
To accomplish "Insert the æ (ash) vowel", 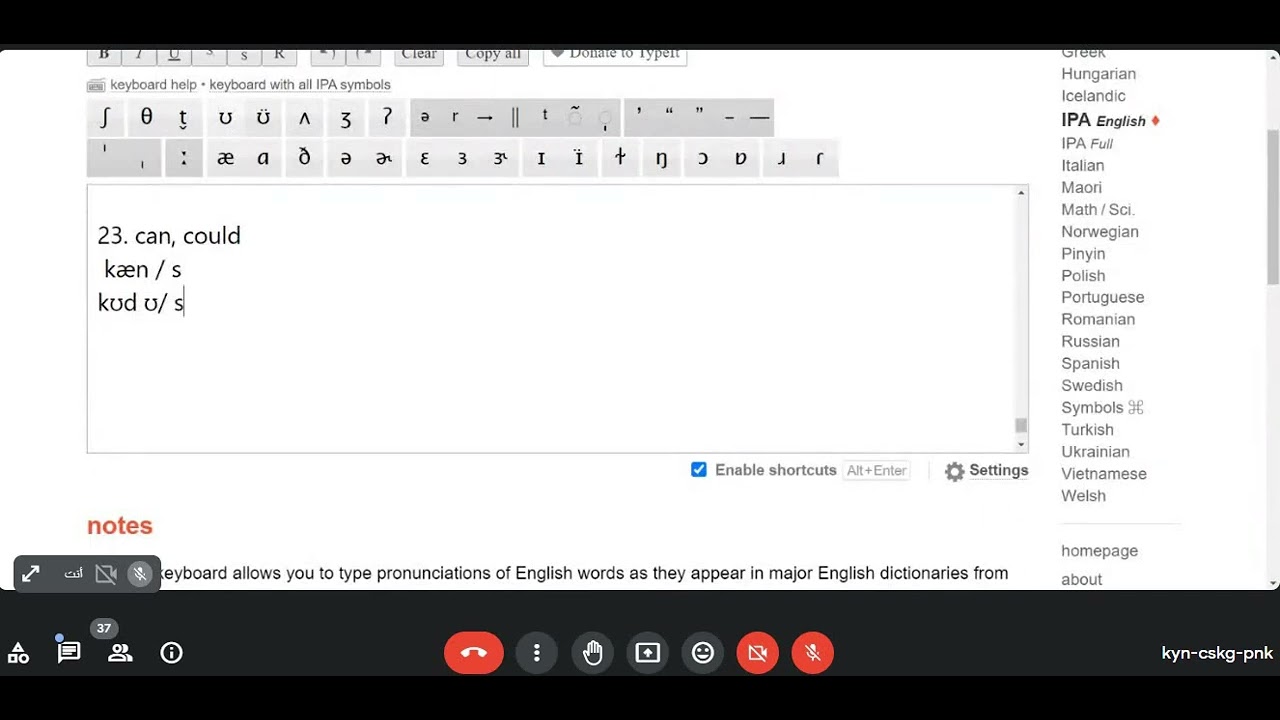I will pos(225,158).
